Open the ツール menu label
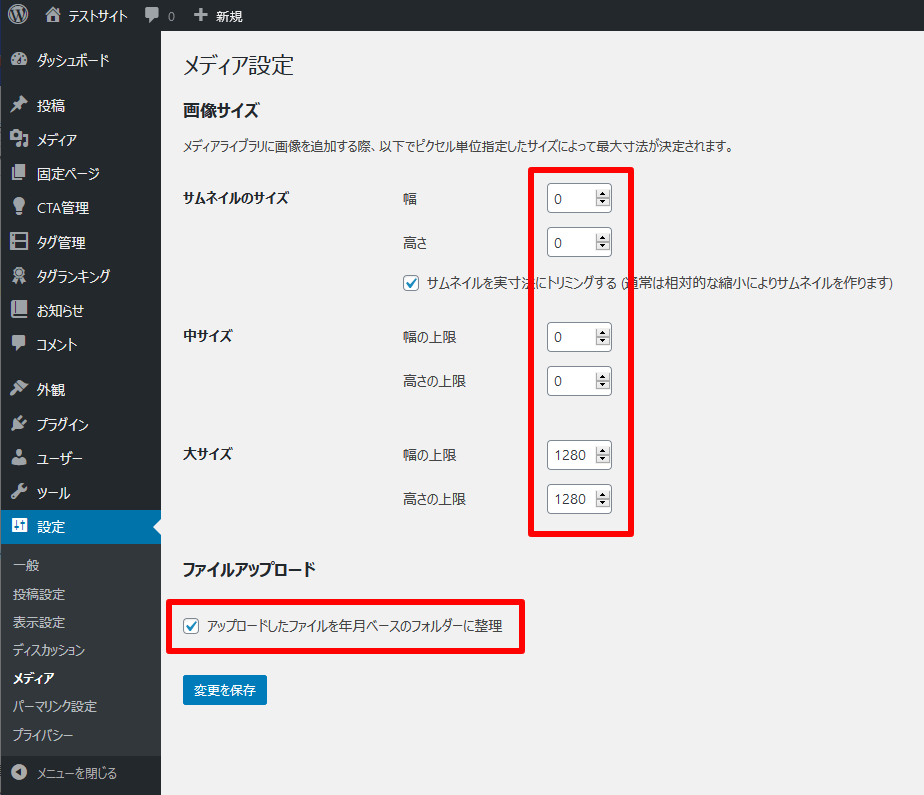This screenshot has width=924, height=795. (54, 492)
